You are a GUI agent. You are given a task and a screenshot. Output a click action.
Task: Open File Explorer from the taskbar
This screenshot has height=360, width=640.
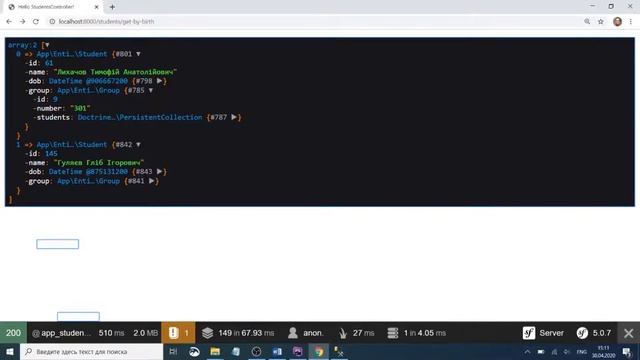(215, 351)
